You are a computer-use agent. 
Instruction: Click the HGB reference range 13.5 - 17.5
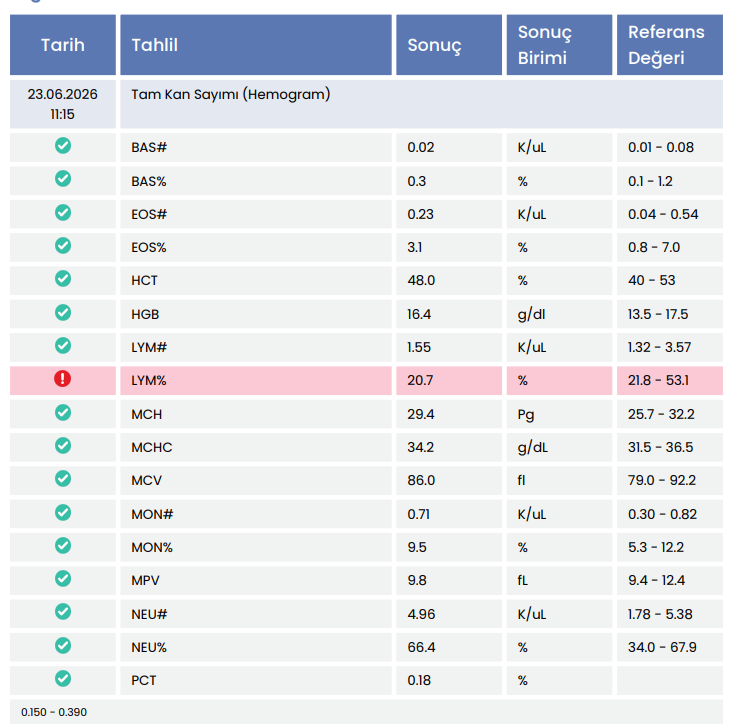tap(658, 314)
